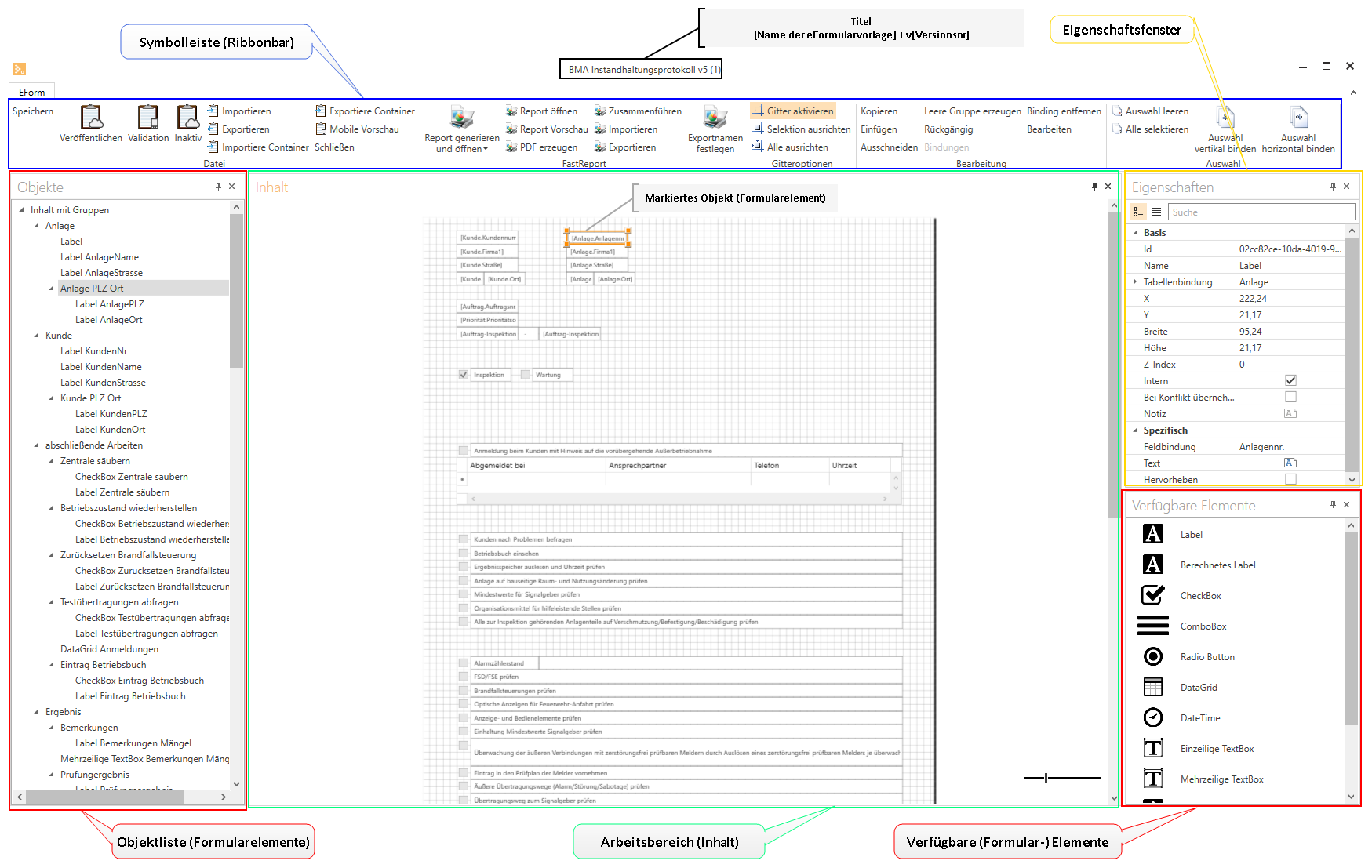Viewport: 1372px width, 868px height.
Task: Click Auswahl leeren
Action: pyautogui.click(x=1150, y=111)
